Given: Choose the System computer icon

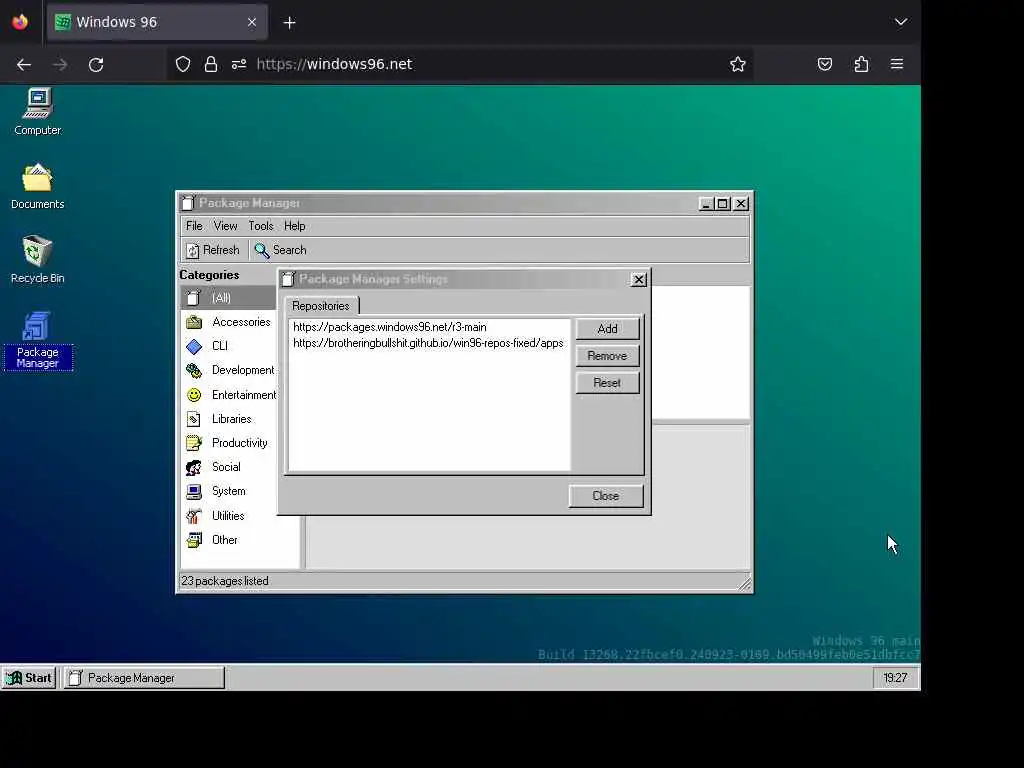Looking at the screenshot, I should click(194, 491).
